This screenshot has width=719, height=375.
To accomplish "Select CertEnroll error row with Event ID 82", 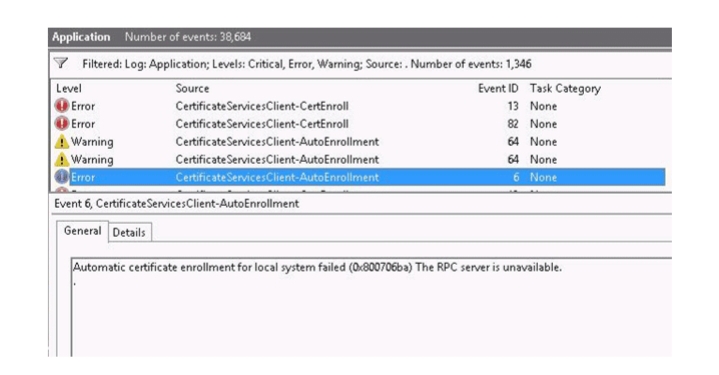I will (x=359, y=124).
